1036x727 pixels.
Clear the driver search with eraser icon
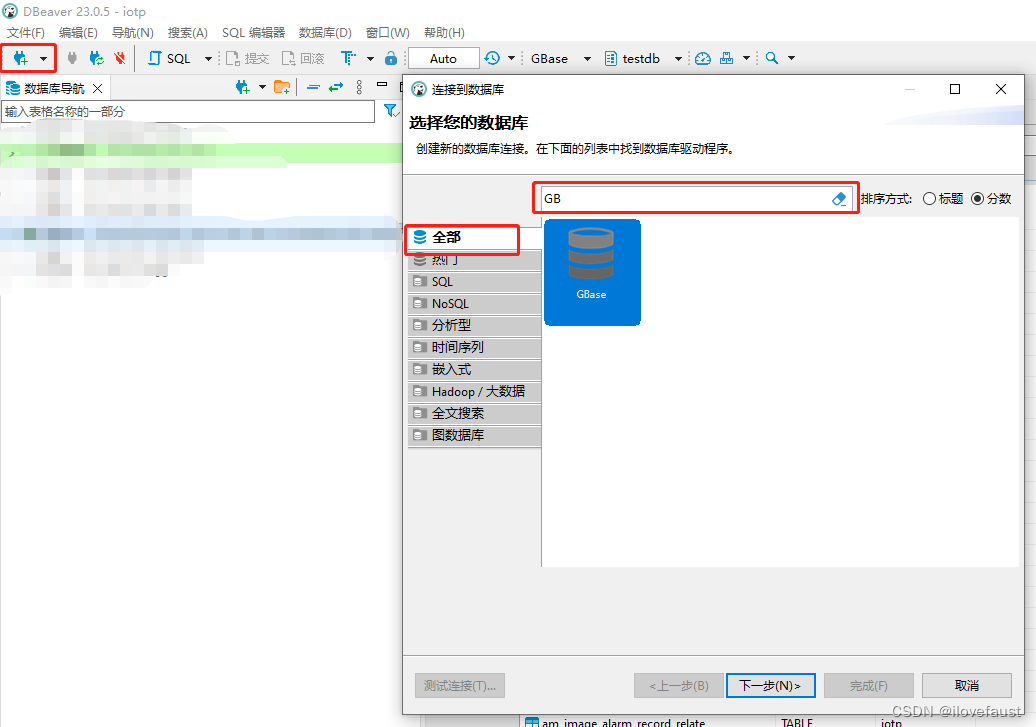[839, 199]
